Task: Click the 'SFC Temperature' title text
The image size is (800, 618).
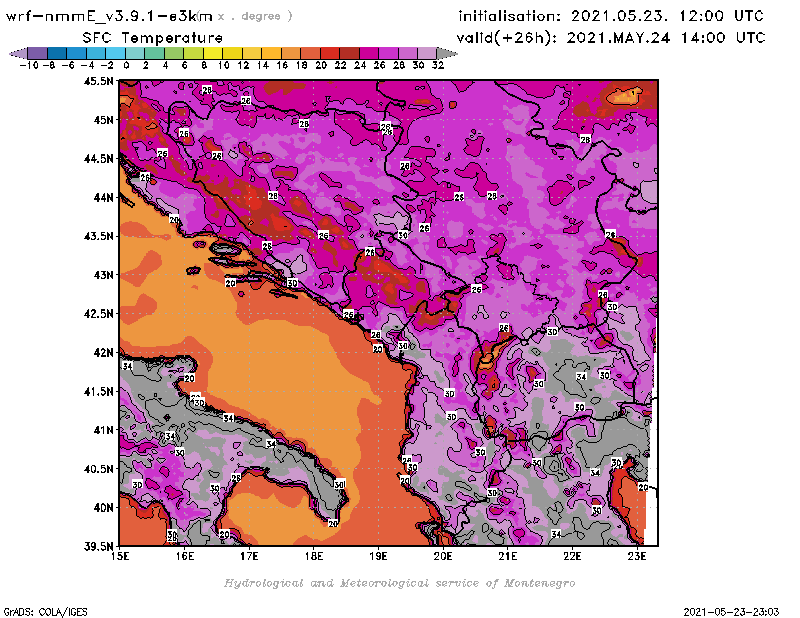Action: 153,38
